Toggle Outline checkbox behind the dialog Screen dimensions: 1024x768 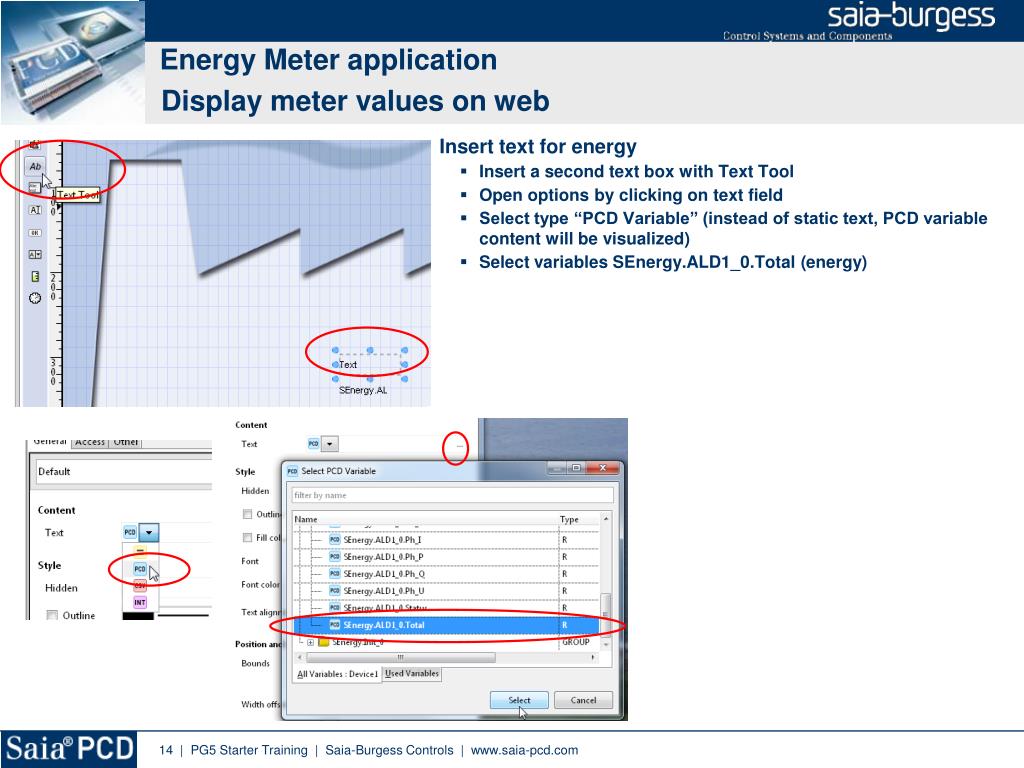tap(248, 514)
